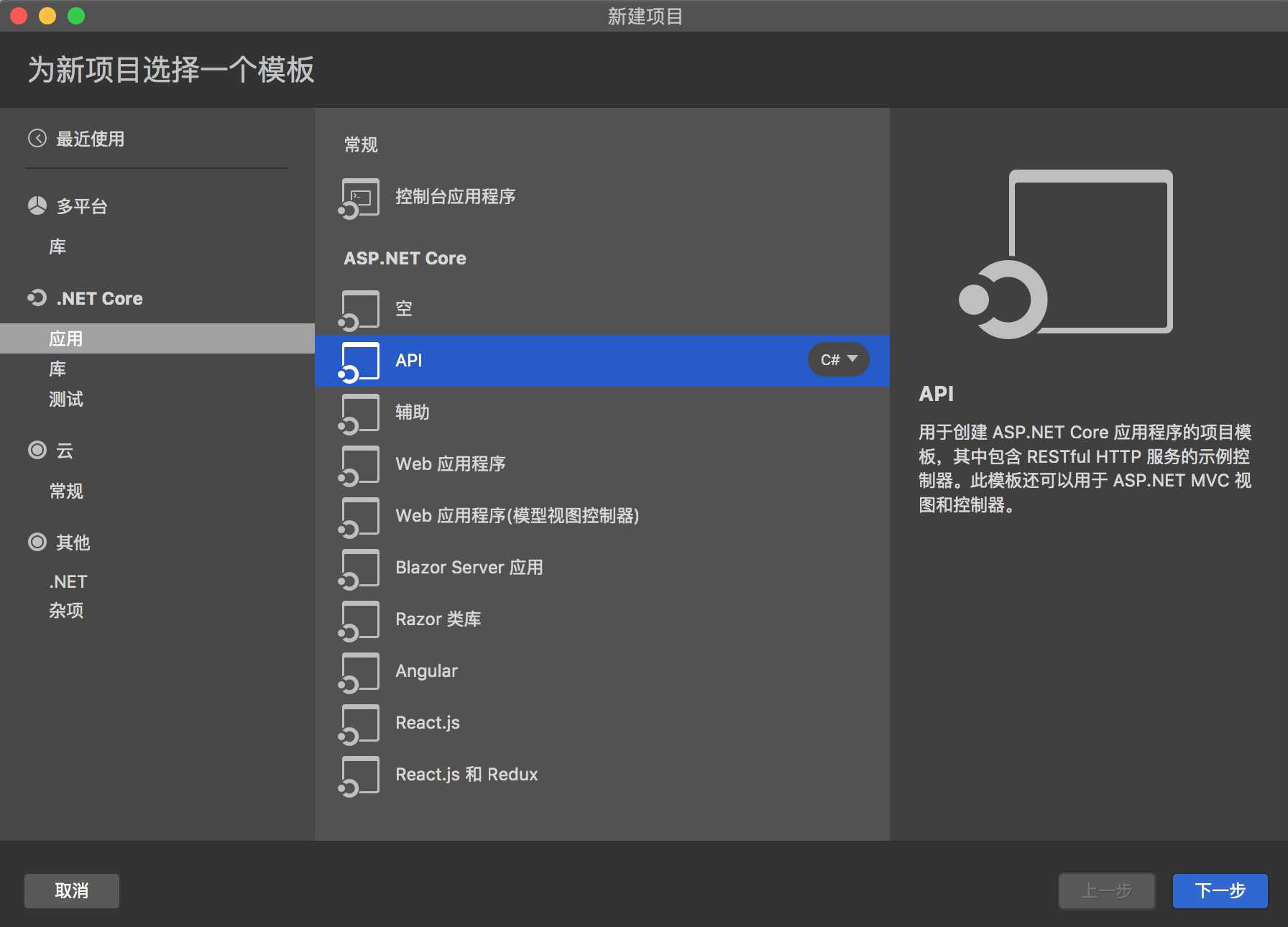Click the console application template icon
This screenshot has height=927, width=1288.
click(359, 198)
